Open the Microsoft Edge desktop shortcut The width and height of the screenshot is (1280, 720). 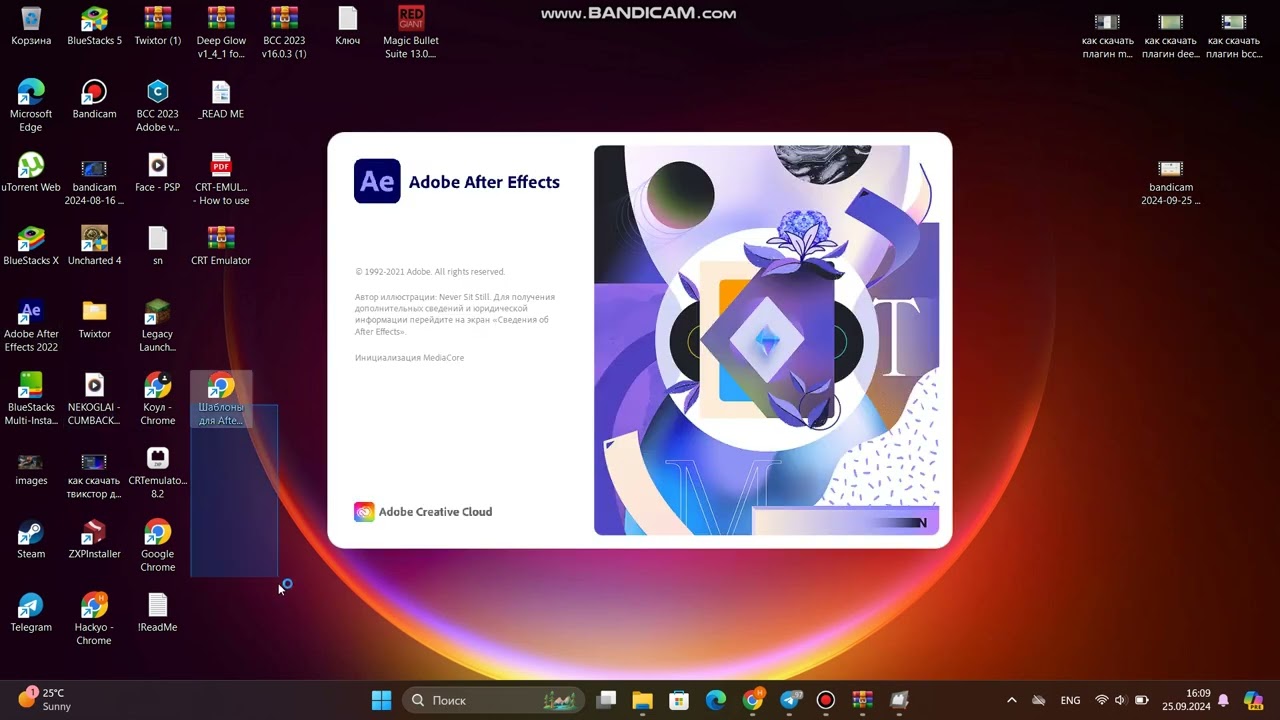click(31, 106)
